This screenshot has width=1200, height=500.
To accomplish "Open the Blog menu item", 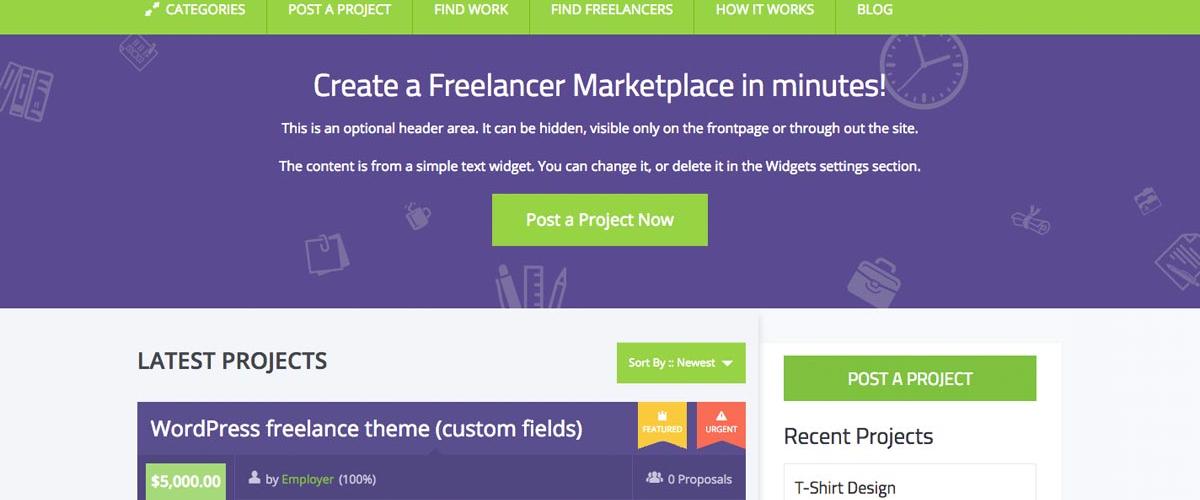I will tap(875, 10).
